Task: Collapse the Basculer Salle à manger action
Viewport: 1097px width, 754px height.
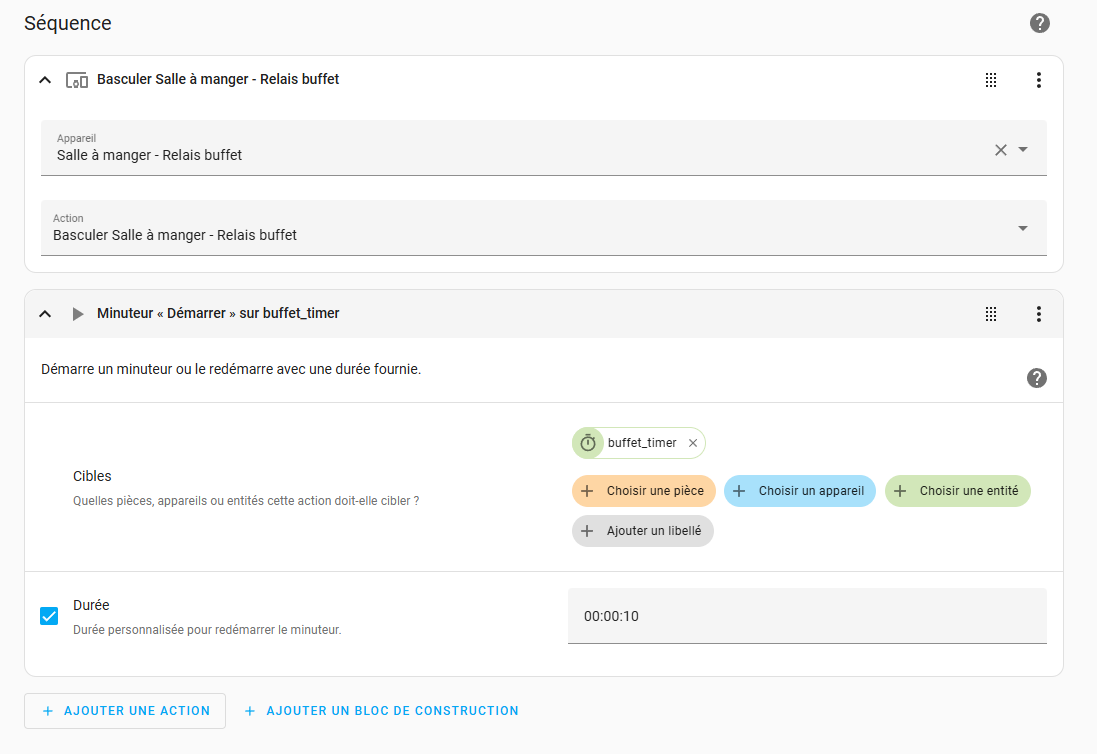Action: click(45, 80)
